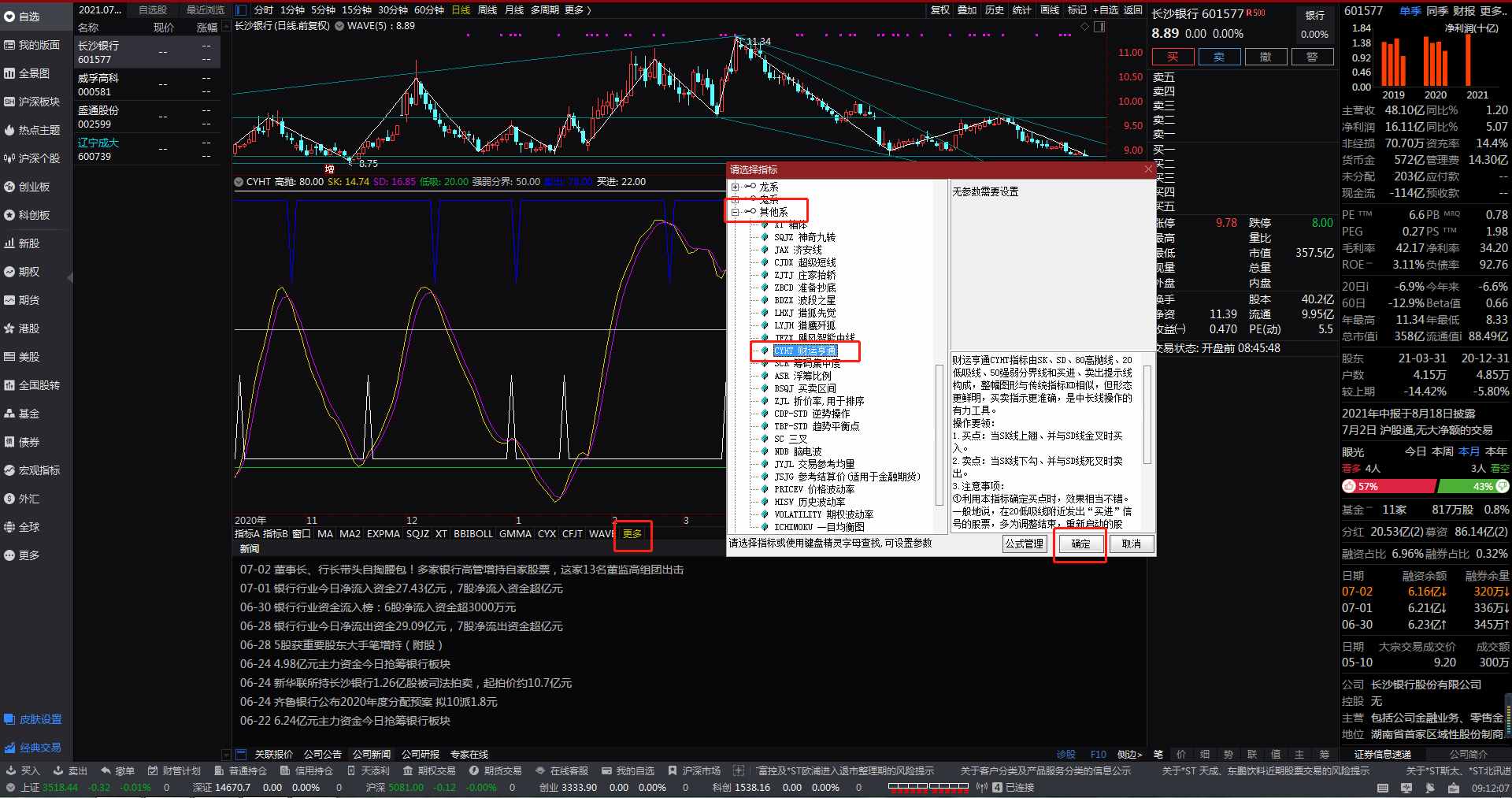Toggle the circle beside WAVE(5) indicator
Viewport: 1512px width, 798px height.
coord(339,26)
